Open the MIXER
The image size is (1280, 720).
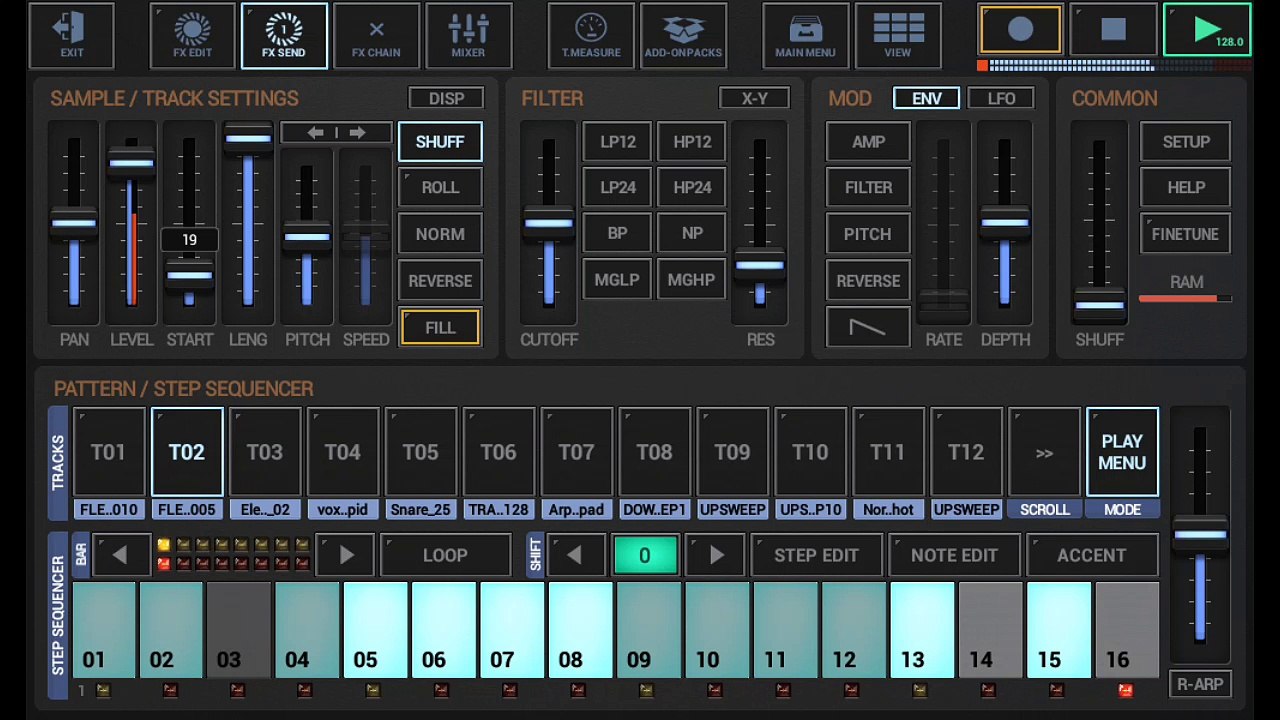(x=468, y=36)
